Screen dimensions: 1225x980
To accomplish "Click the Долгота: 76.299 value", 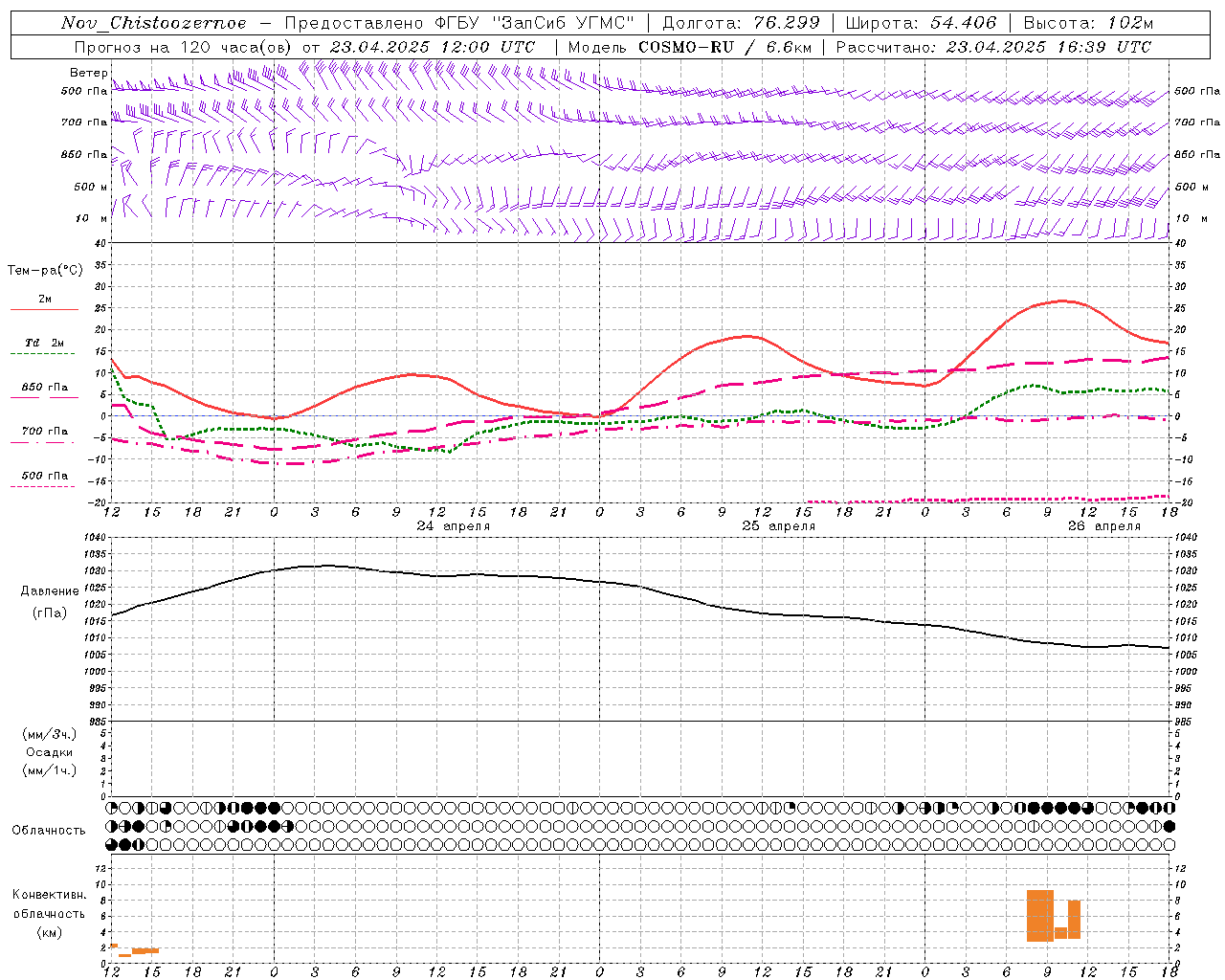I will pyautogui.click(x=742, y=23).
